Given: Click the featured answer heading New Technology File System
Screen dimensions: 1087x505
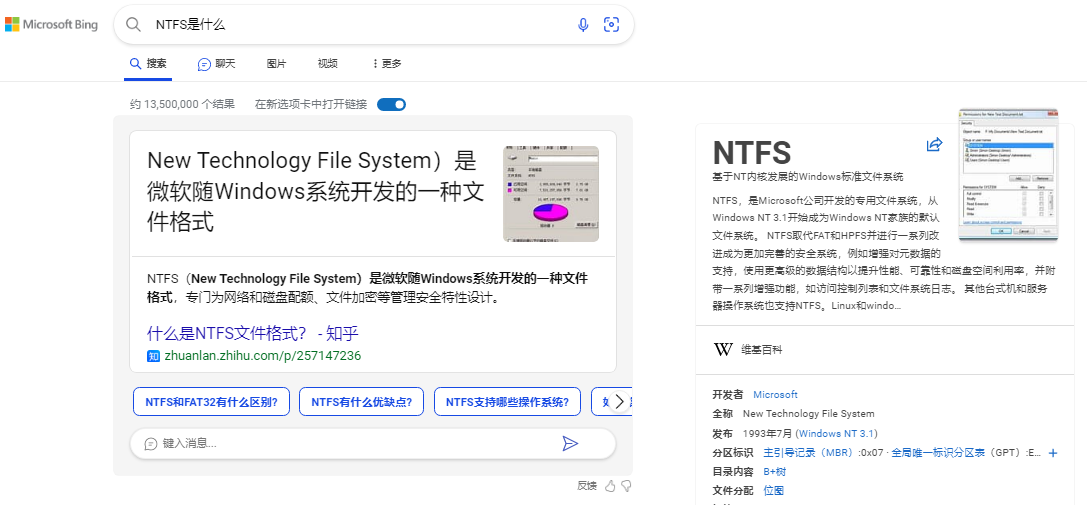Looking at the screenshot, I should click(x=315, y=192).
